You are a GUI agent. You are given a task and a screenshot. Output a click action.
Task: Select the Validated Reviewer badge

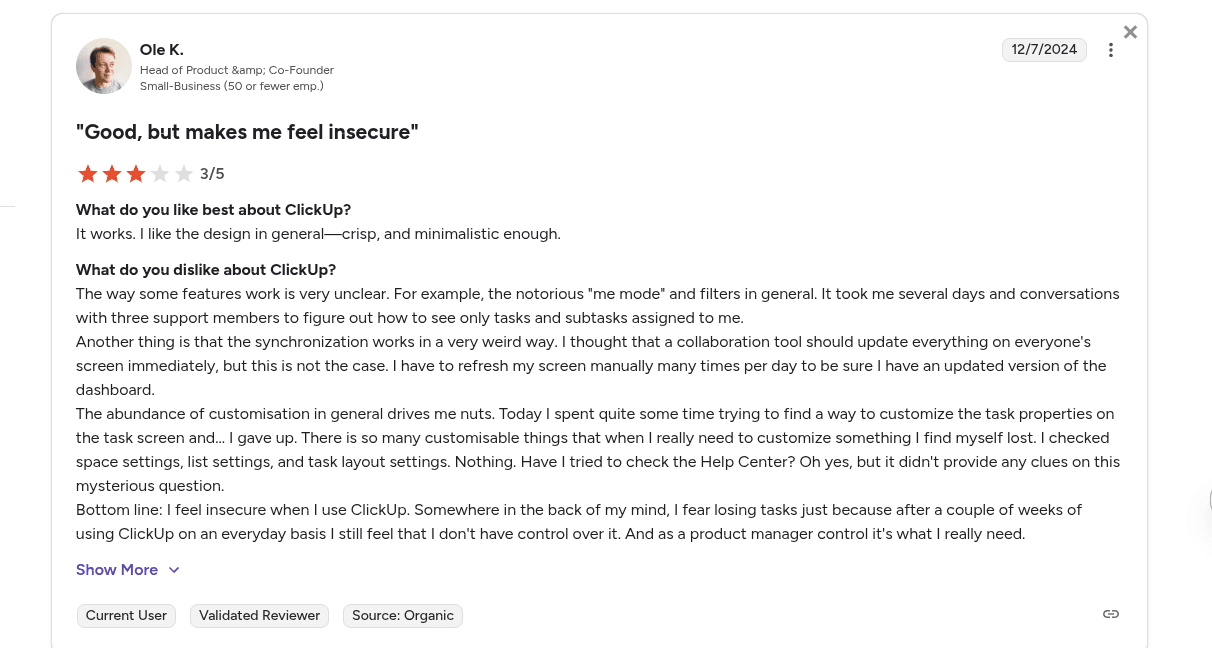[x=260, y=616]
